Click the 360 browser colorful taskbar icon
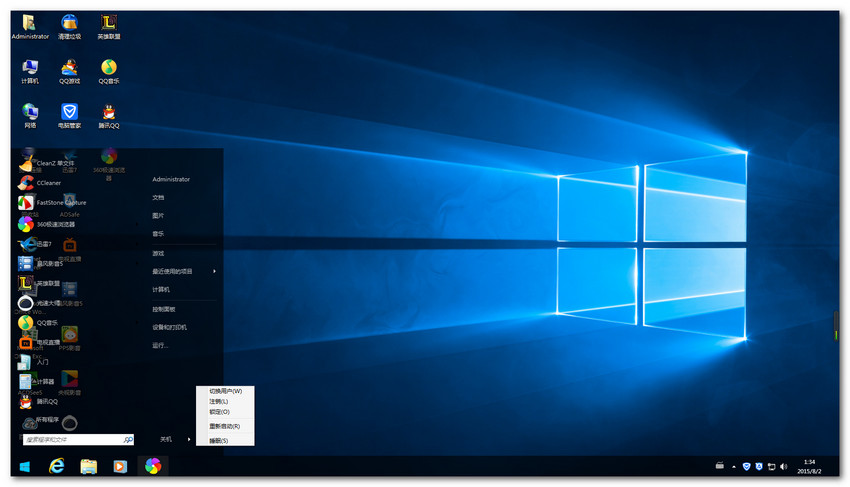This screenshot has height=487, width=850. point(152,466)
